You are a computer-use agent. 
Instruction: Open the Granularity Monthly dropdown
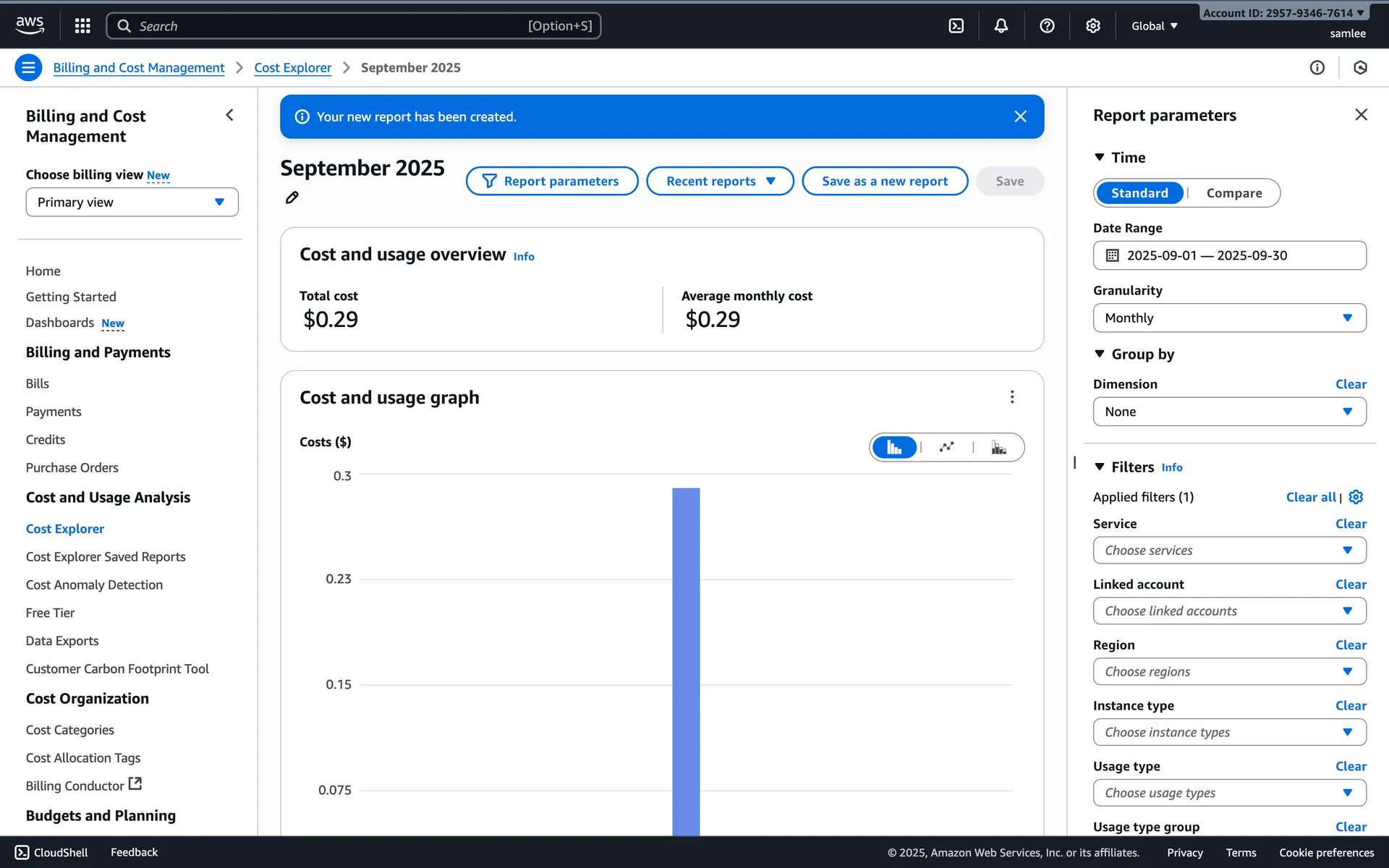[1229, 318]
